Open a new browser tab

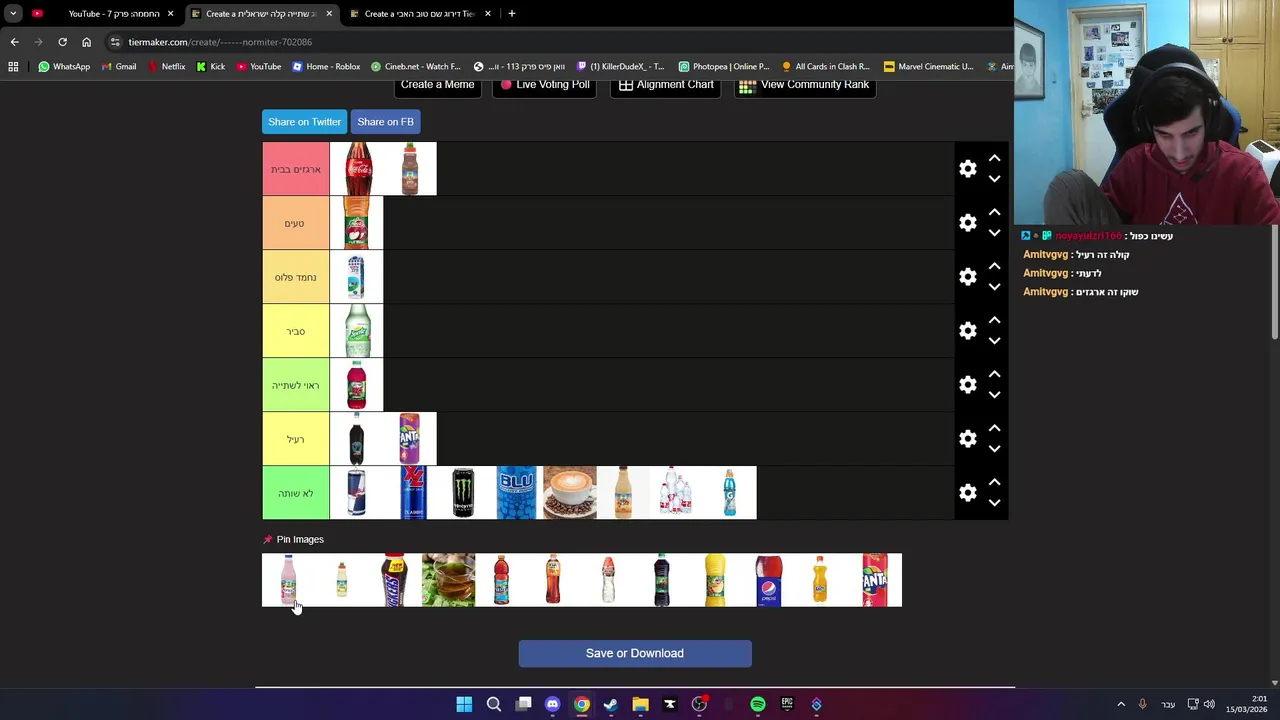(x=512, y=14)
